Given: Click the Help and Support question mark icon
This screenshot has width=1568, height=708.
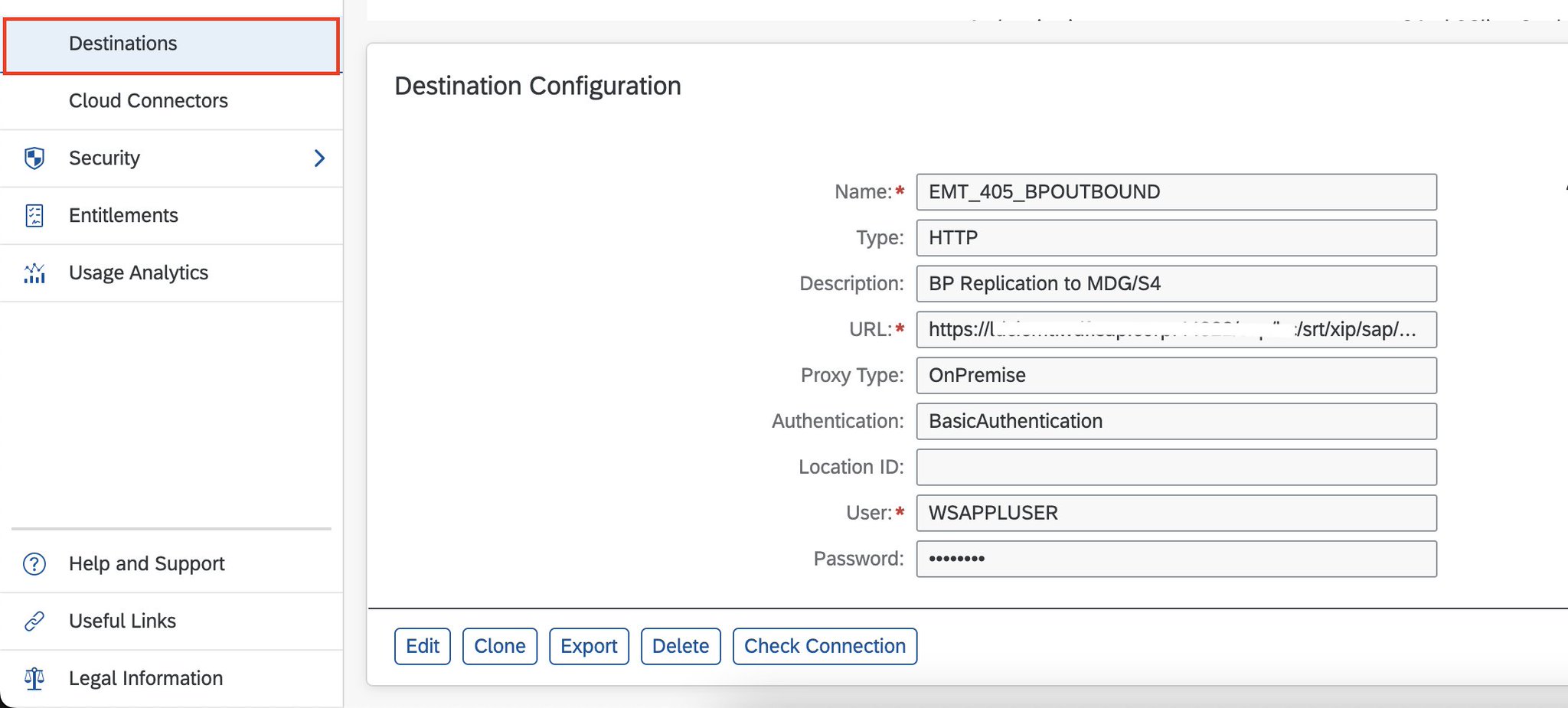Looking at the screenshot, I should click(x=34, y=564).
